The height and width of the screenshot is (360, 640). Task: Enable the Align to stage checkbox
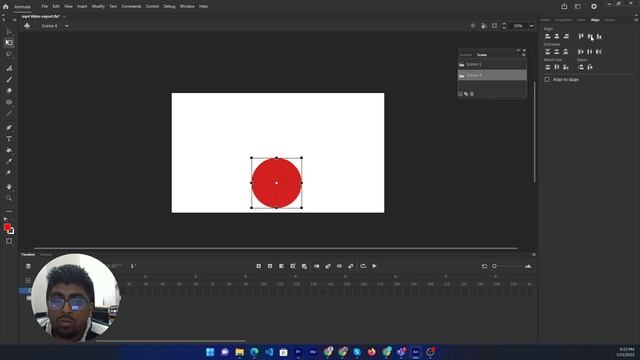(x=547, y=80)
